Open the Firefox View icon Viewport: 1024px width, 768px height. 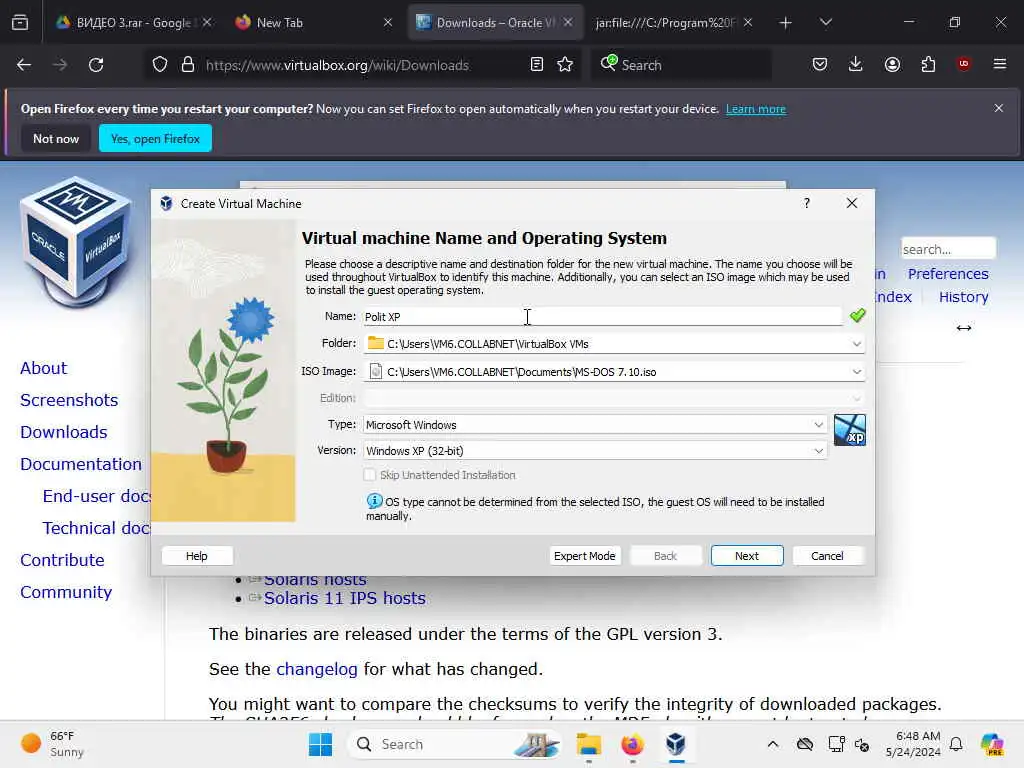20,23
